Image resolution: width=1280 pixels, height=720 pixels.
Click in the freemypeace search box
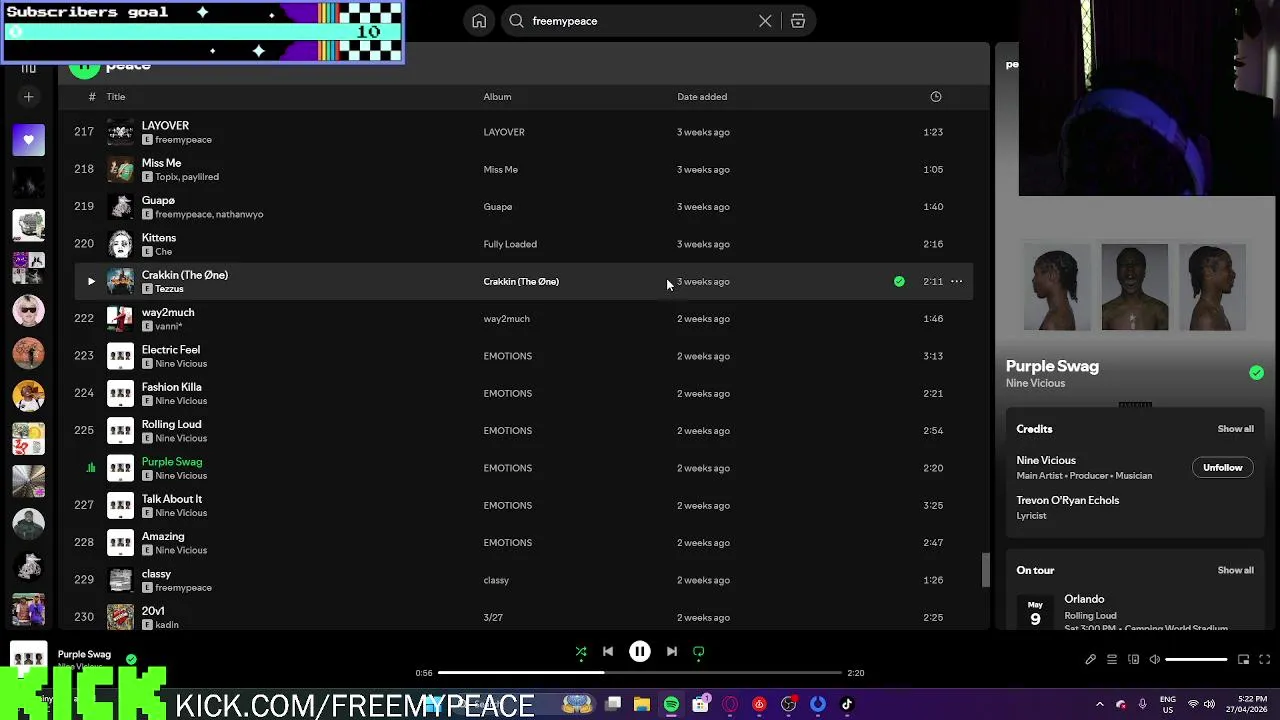640,21
